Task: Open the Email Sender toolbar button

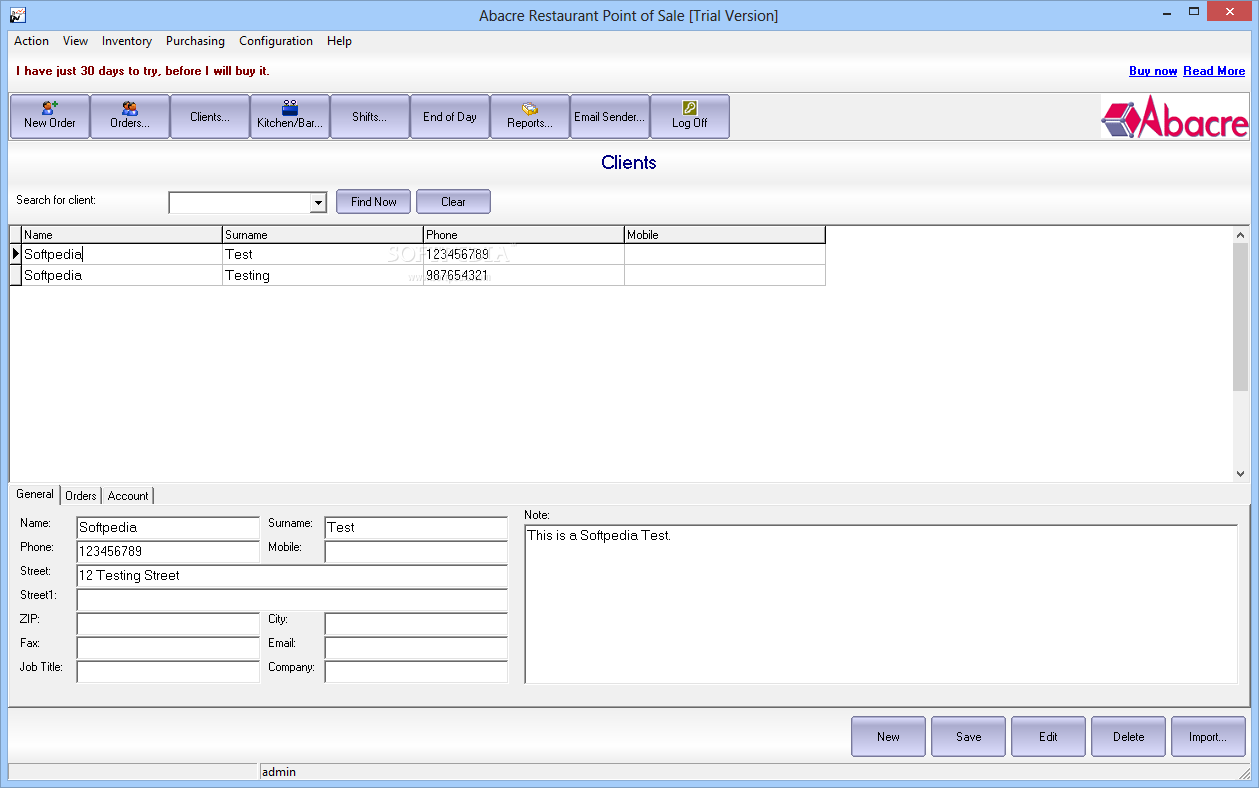Action: 610,116
